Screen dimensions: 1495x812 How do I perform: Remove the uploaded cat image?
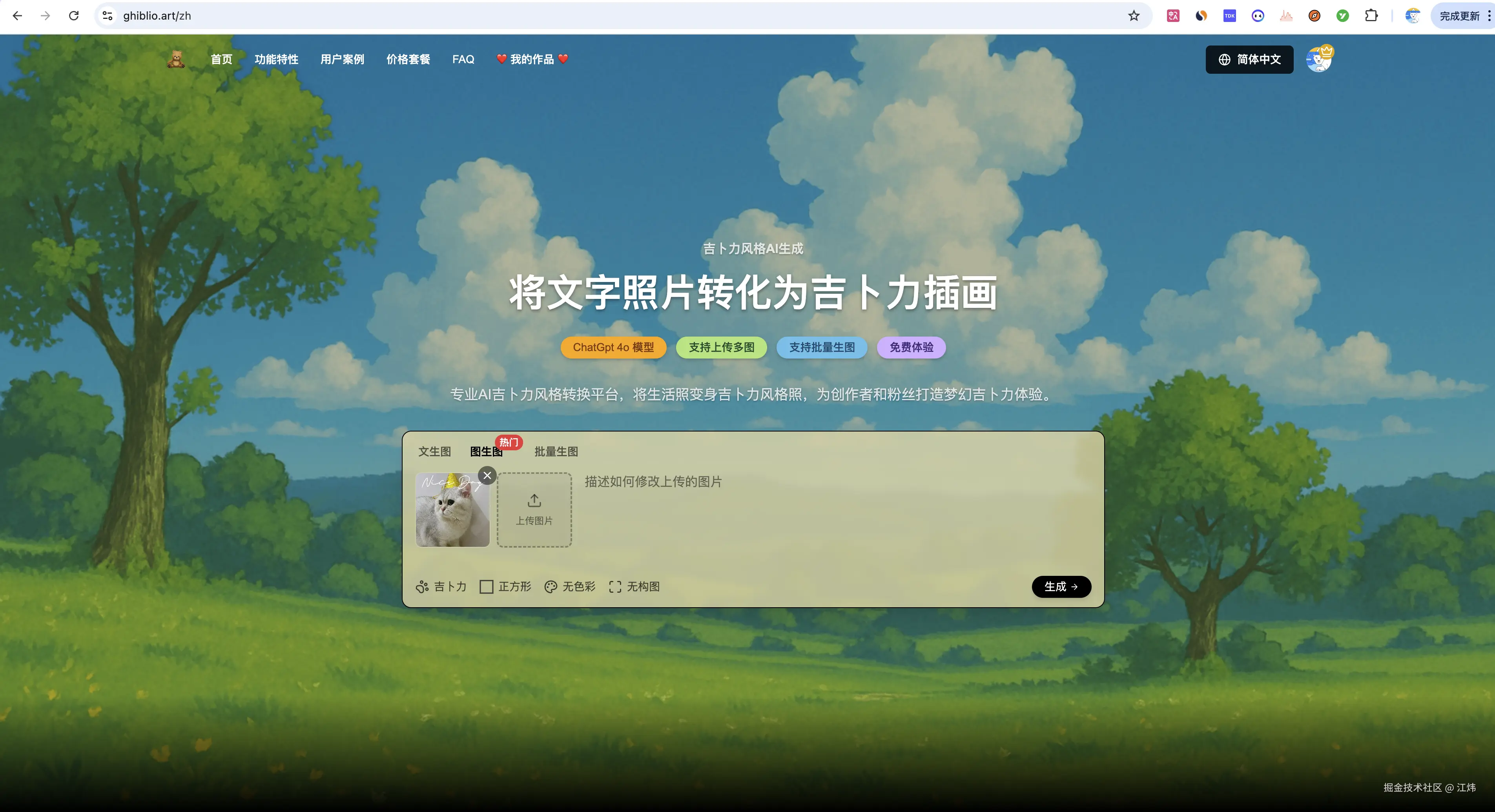(x=487, y=475)
